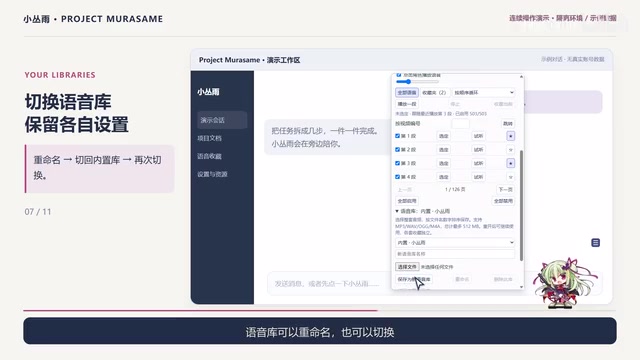
Task: Click 试听 for 第 2 段
Action: pyautogui.click(x=478, y=150)
